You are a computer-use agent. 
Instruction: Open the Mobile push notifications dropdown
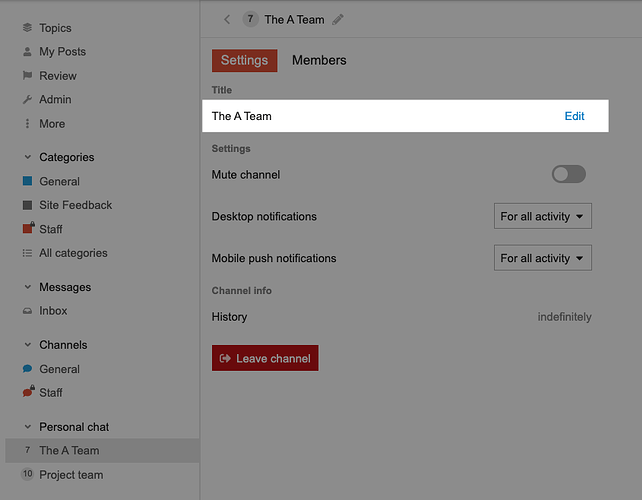543,258
